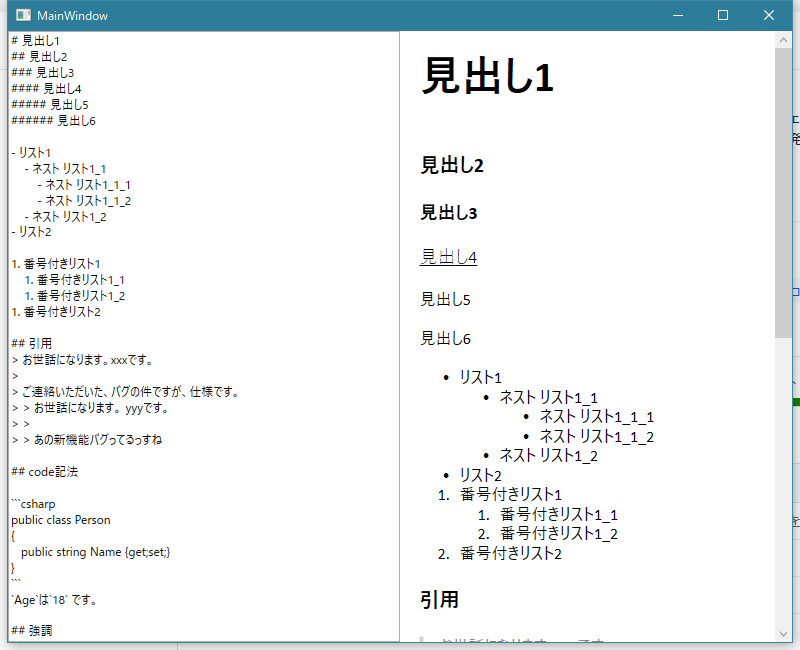Click the blockquote line starting with お世話になります
The width and height of the screenshot is (800, 650).
point(80,358)
